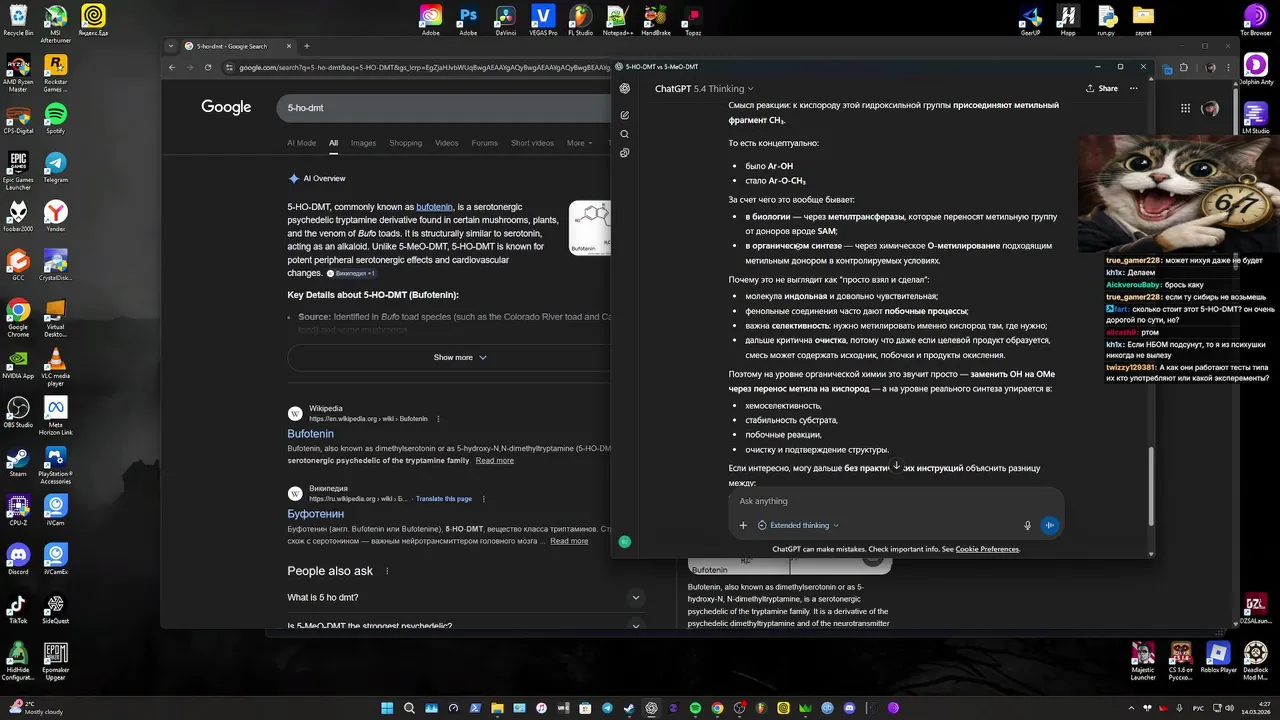Select the Forums search tab
Viewport: 1280px width, 720px height.
[485, 143]
